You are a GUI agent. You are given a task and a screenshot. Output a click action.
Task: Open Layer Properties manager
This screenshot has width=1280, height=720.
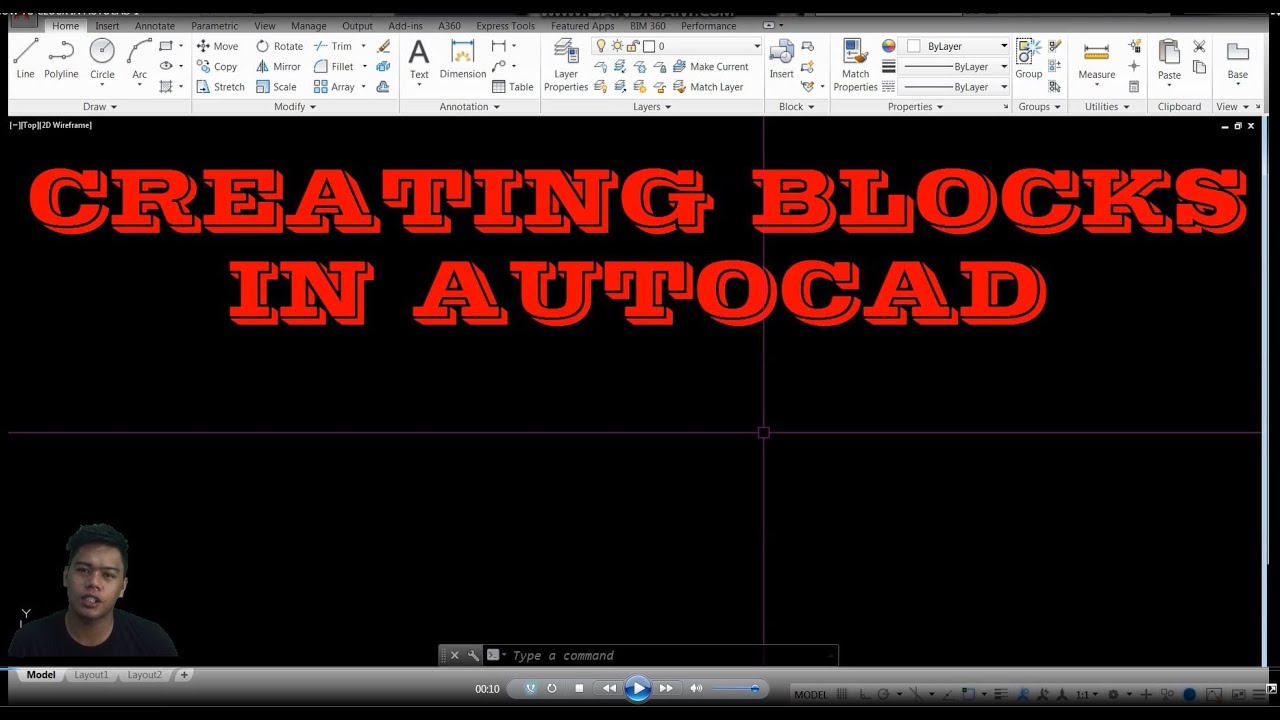click(566, 65)
